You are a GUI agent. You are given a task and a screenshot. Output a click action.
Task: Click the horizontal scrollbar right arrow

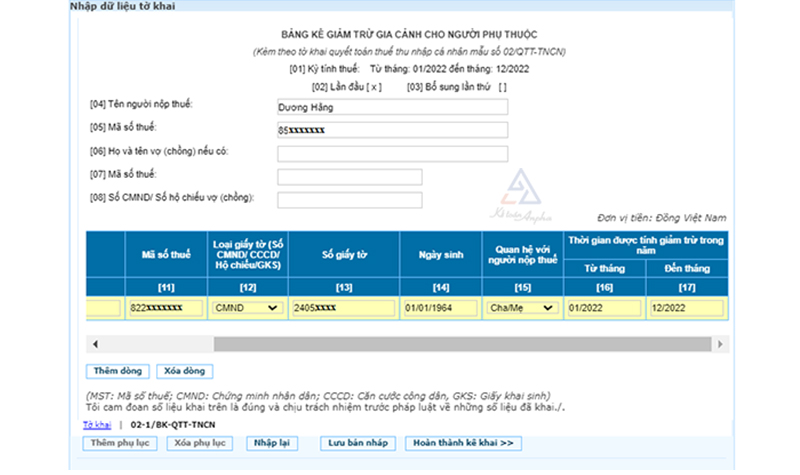720,344
